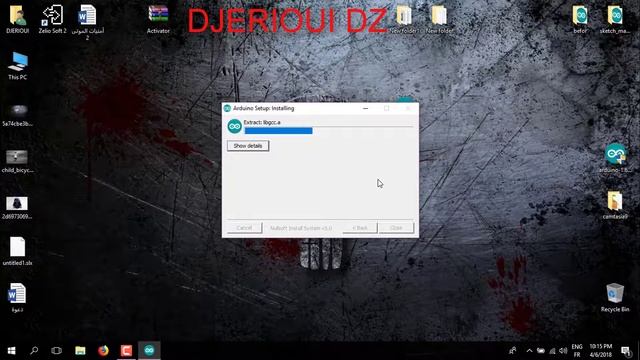Open the volume control tray icon
Image resolution: width=640 pixels, height=360 pixels.
click(x=563, y=351)
